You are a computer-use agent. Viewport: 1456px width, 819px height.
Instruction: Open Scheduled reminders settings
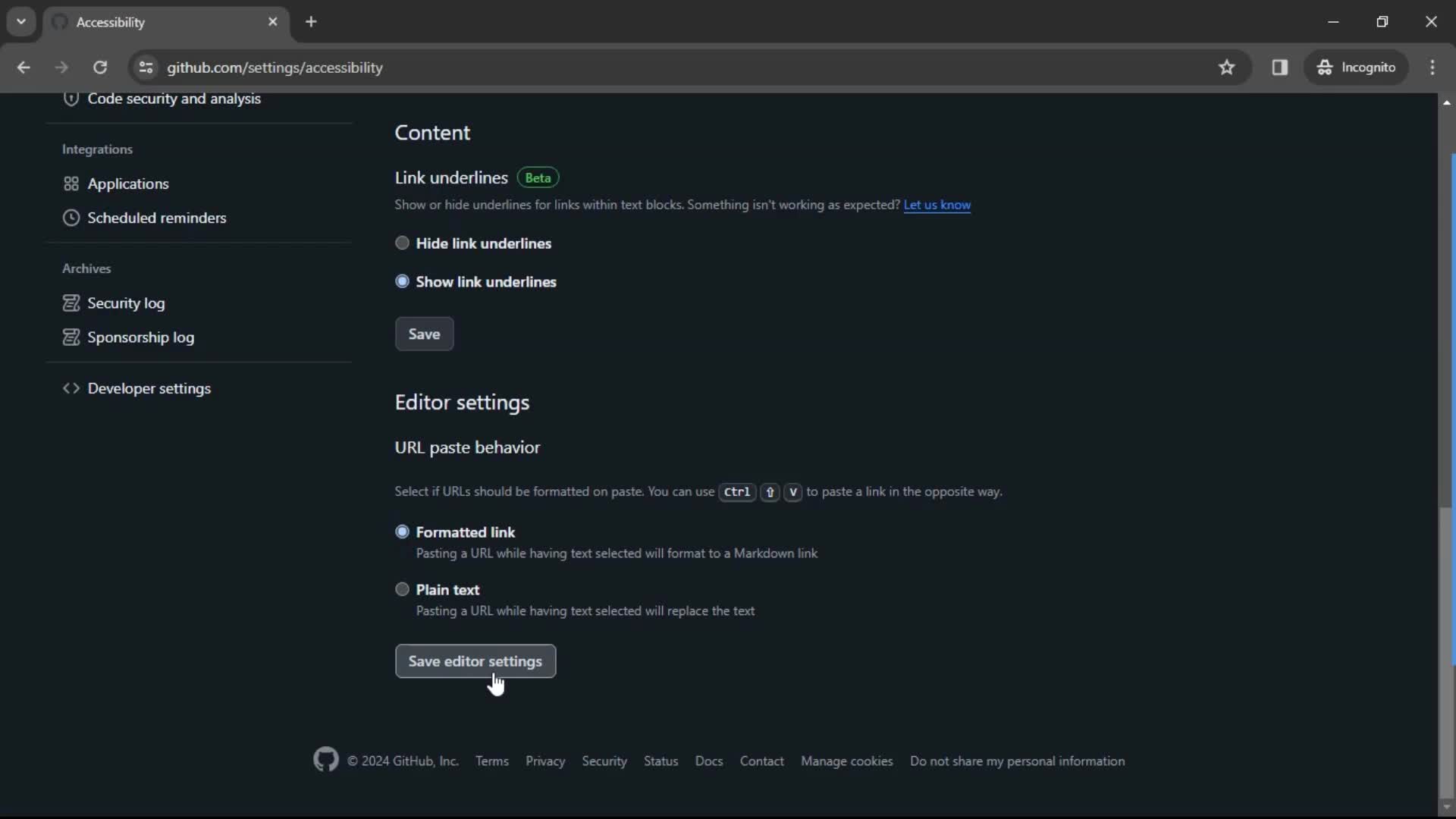tap(156, 217)
